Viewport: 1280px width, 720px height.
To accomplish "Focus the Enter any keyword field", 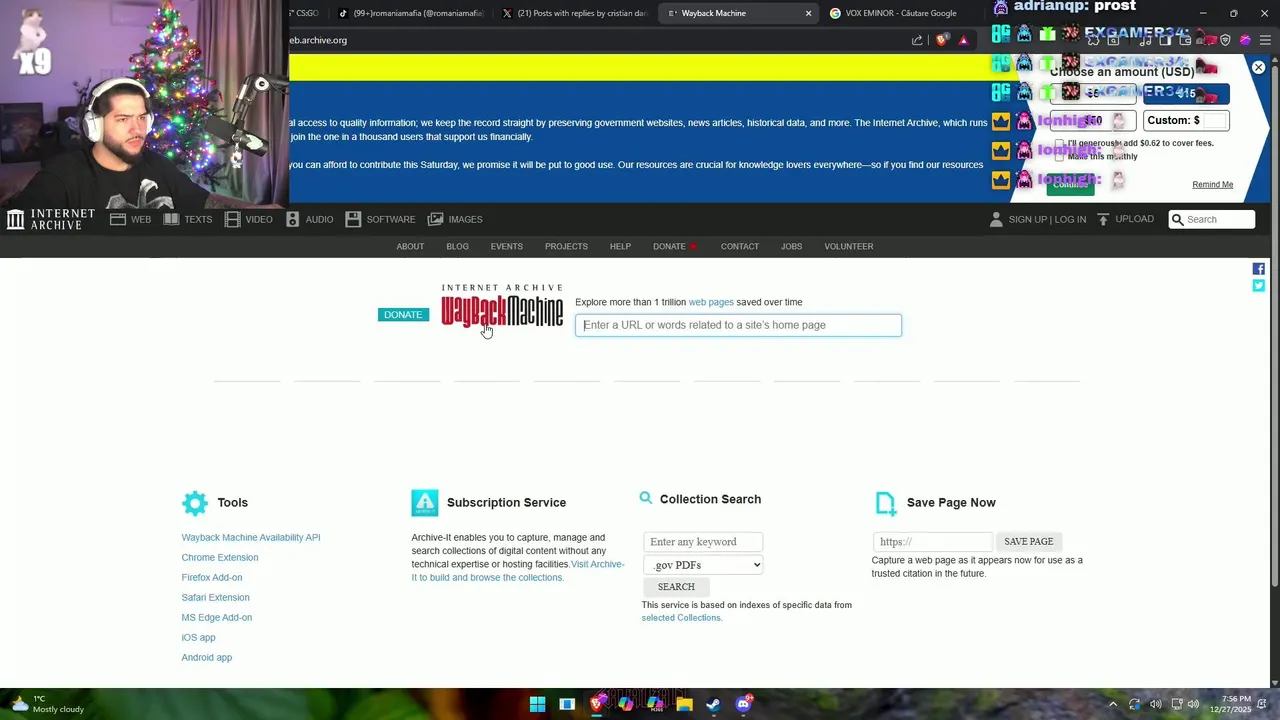I will coord(703,542).
